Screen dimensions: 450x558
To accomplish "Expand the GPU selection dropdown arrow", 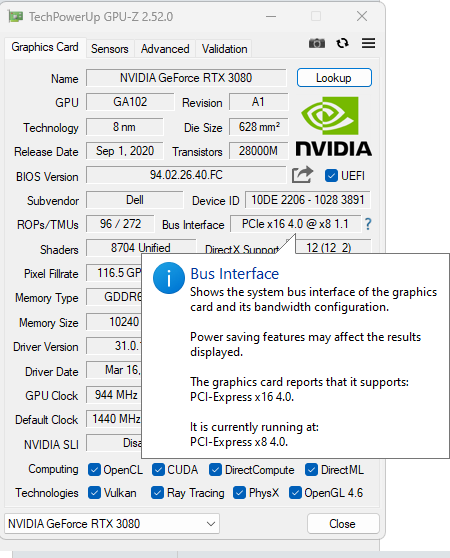I will [211, 524].
